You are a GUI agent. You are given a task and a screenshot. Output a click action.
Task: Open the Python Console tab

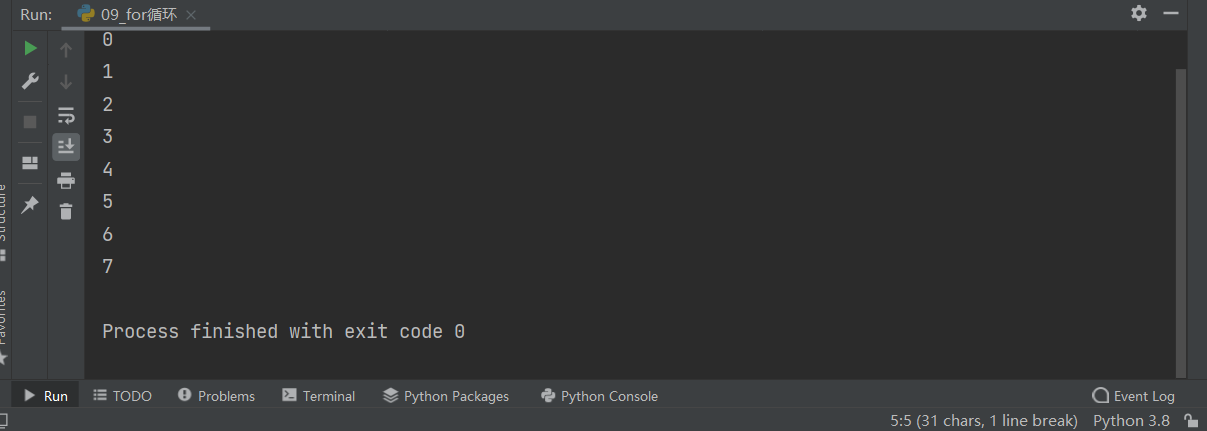599,396
